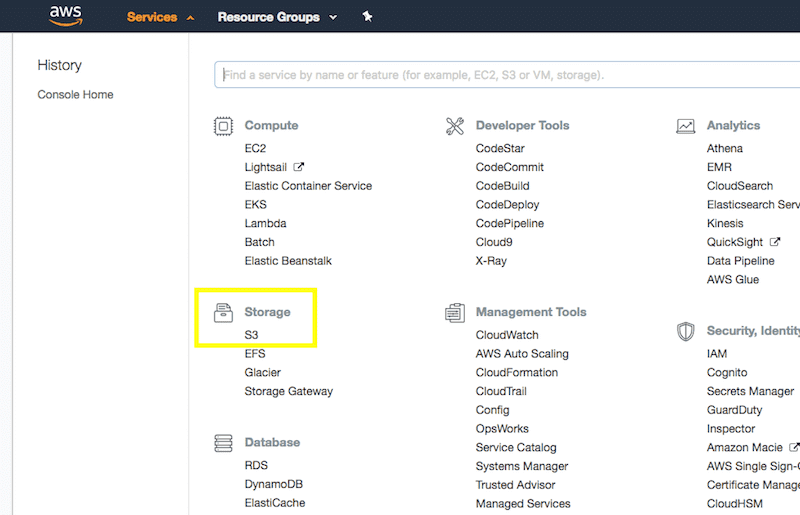Open CloudHSM
This screenshot has height=515, width=800.
tap(734, 504)
